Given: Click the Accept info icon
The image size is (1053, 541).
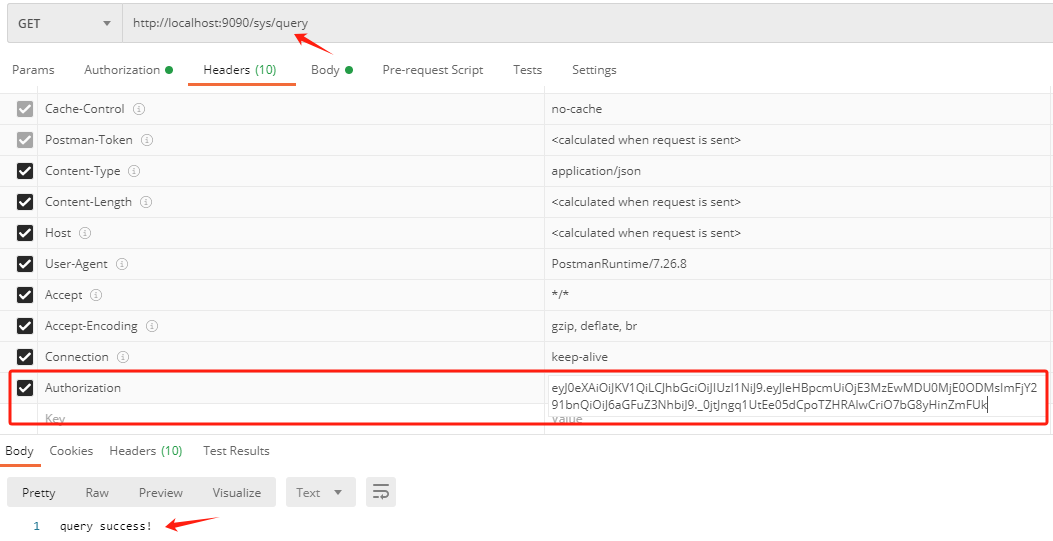Looking at the screenshot, I should pos(96,295).
